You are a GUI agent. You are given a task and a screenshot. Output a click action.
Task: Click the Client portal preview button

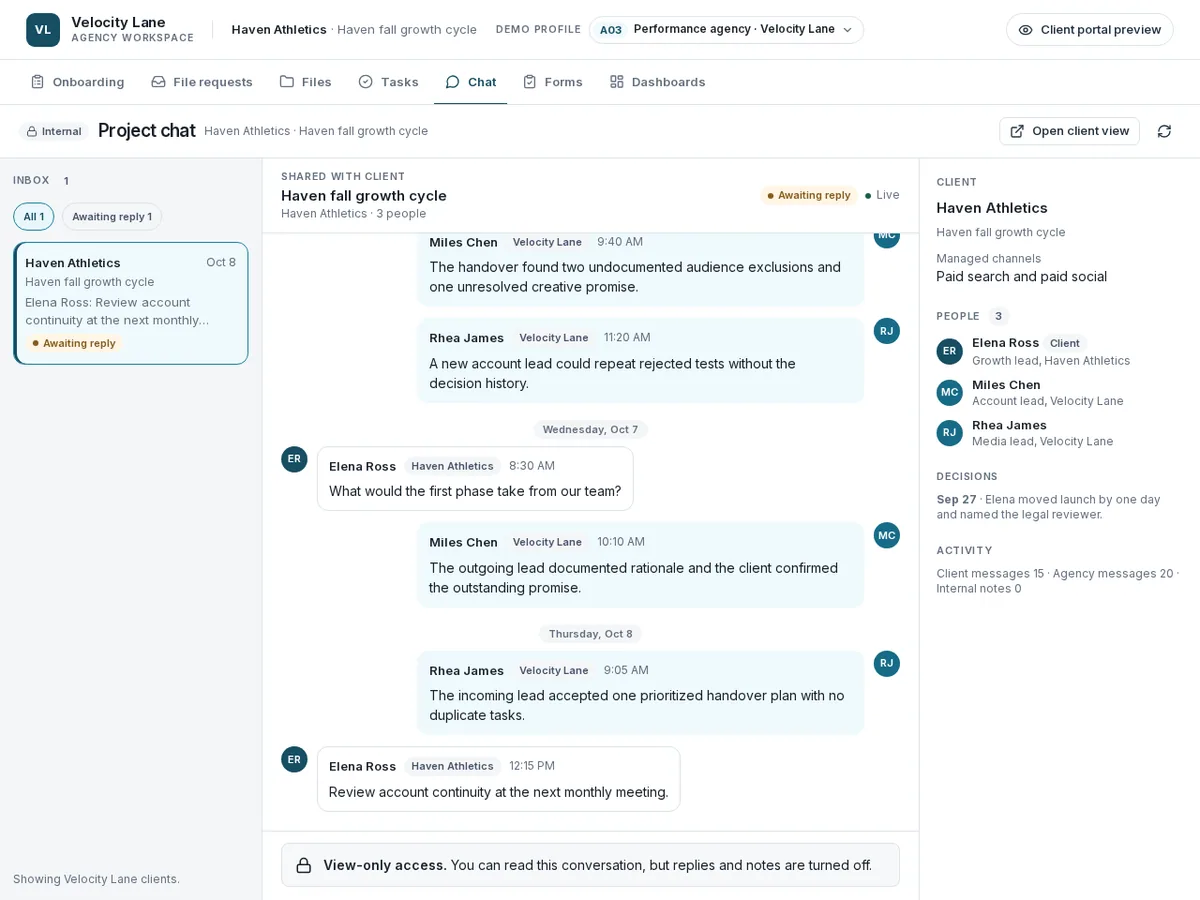(1089, 30)
